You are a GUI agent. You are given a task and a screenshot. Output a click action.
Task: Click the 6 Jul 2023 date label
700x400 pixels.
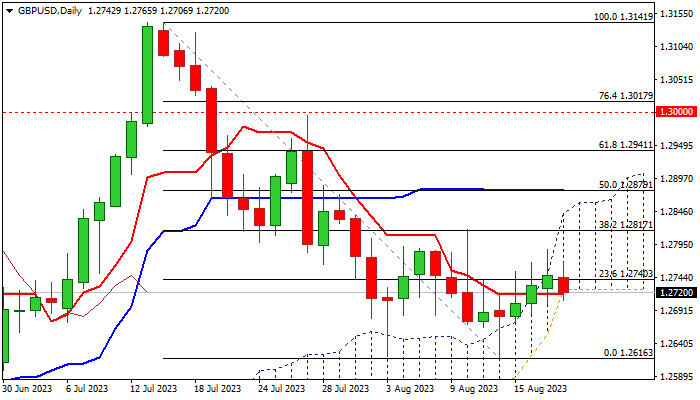[87, 389]
